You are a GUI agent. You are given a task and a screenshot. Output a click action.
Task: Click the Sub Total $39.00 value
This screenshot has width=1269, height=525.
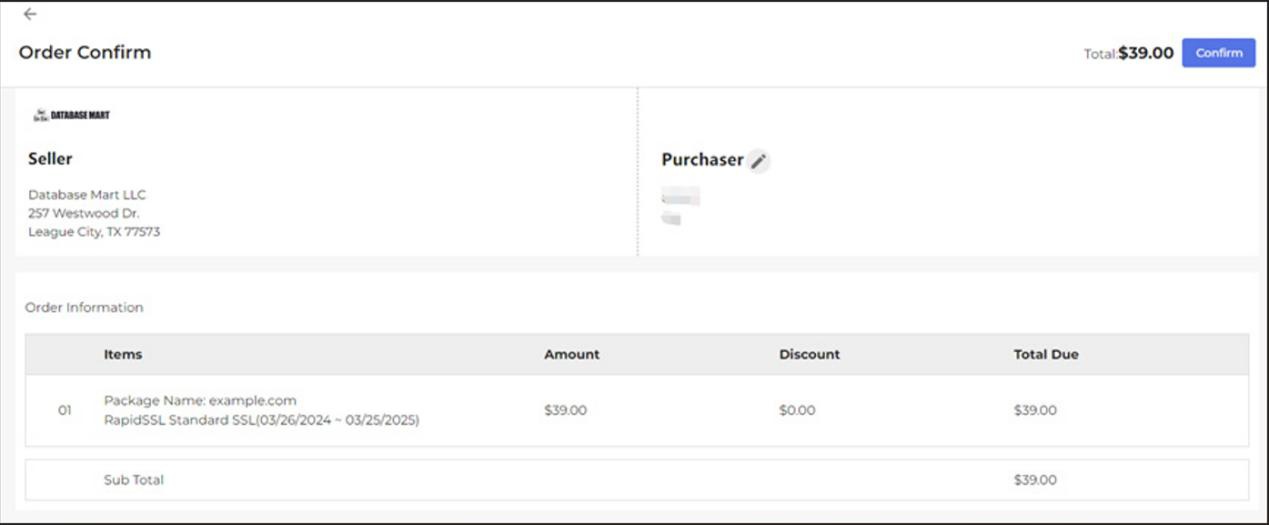1035,480
